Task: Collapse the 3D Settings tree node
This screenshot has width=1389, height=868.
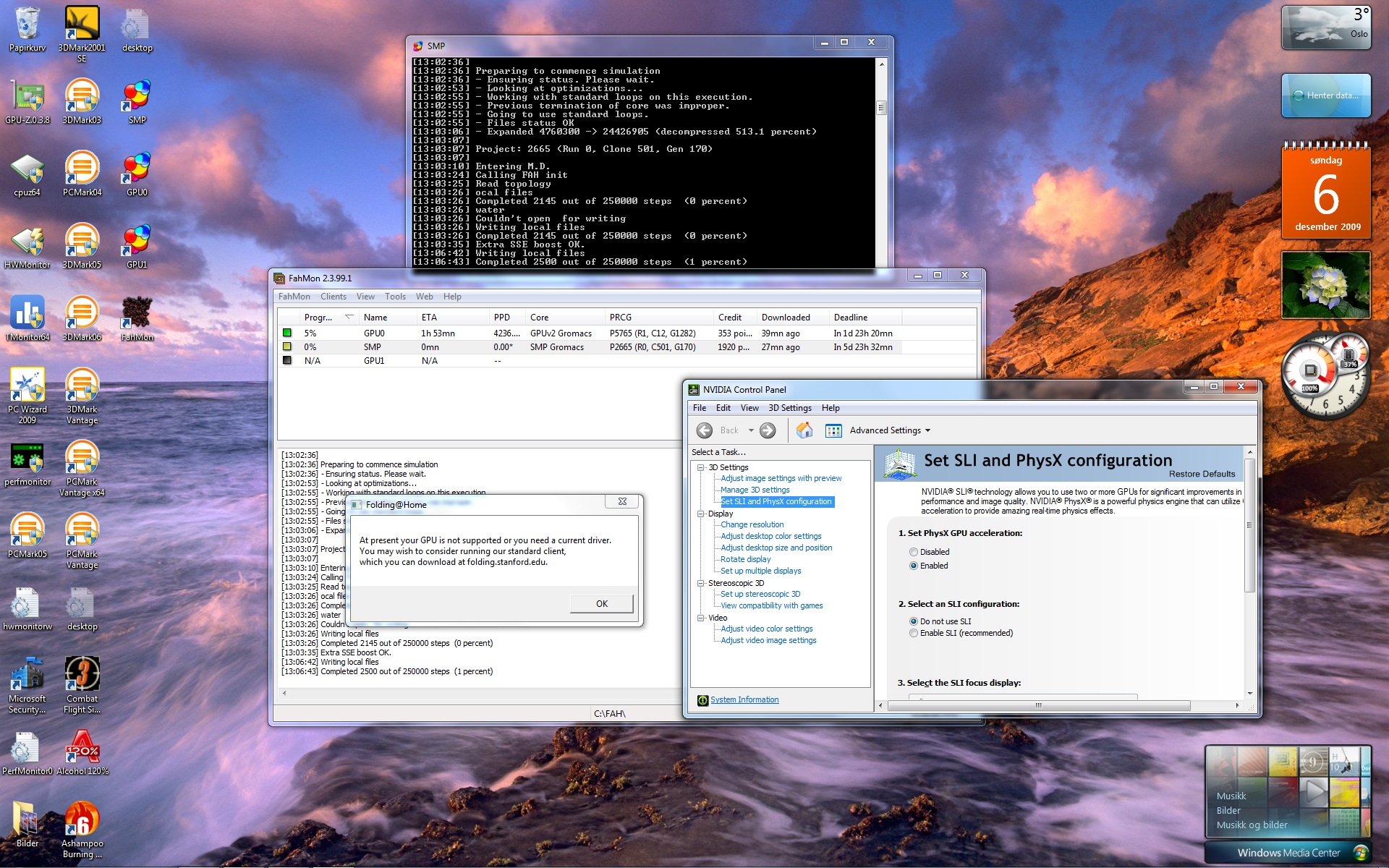Action: [x=701, y=467]
